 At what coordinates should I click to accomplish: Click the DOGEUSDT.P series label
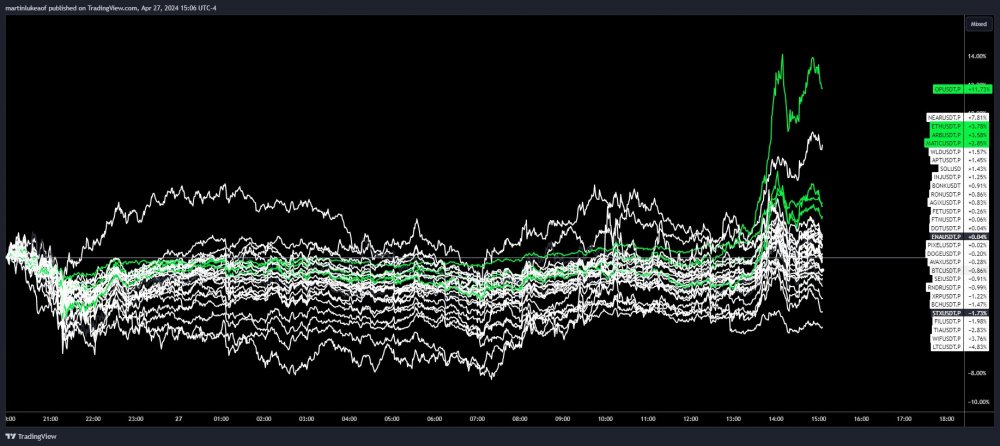coord(946,253)
